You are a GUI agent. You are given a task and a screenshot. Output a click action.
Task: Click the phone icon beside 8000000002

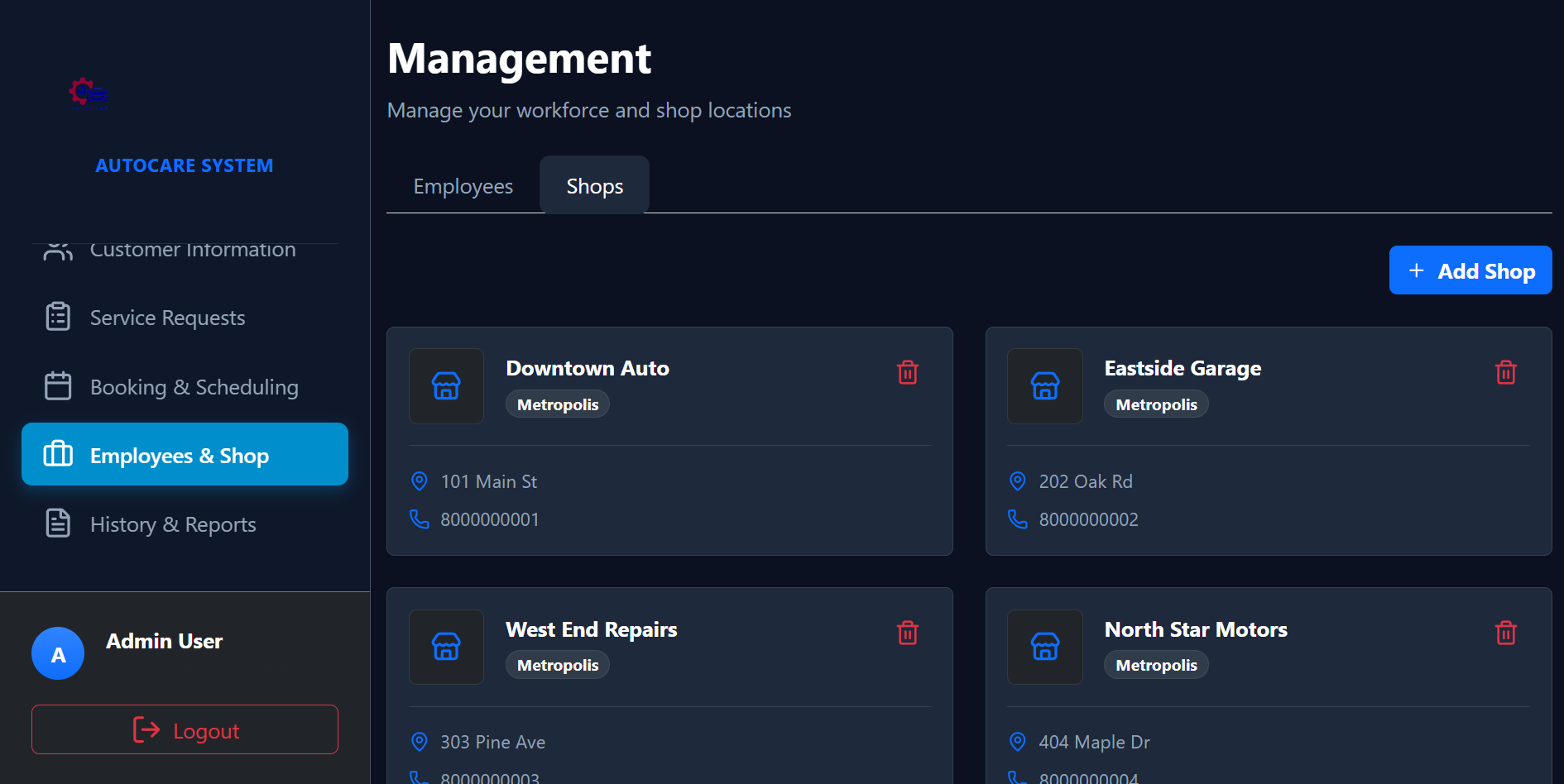click(1018, 519)
